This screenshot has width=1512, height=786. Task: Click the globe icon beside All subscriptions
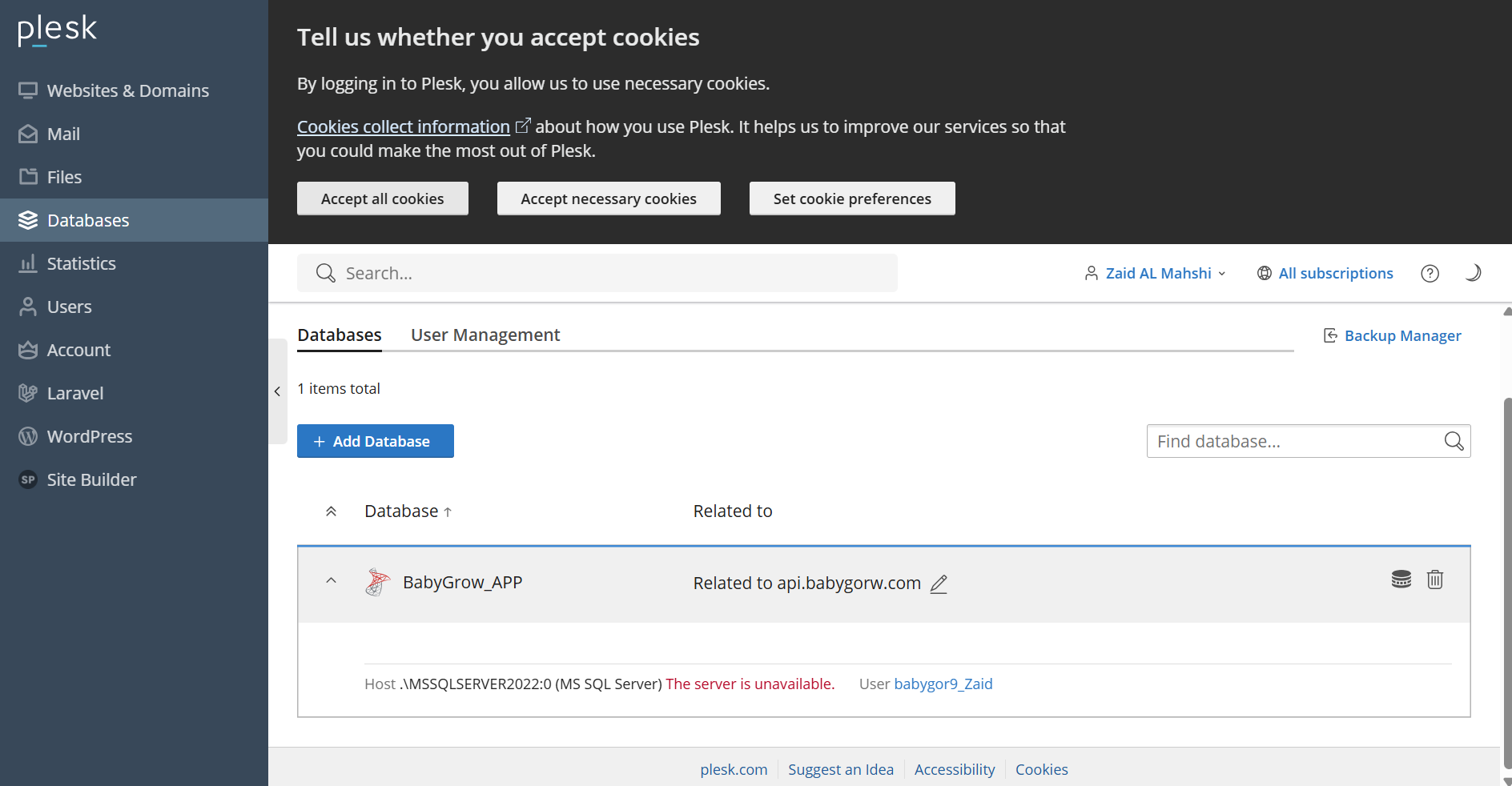pos(1265,273)
